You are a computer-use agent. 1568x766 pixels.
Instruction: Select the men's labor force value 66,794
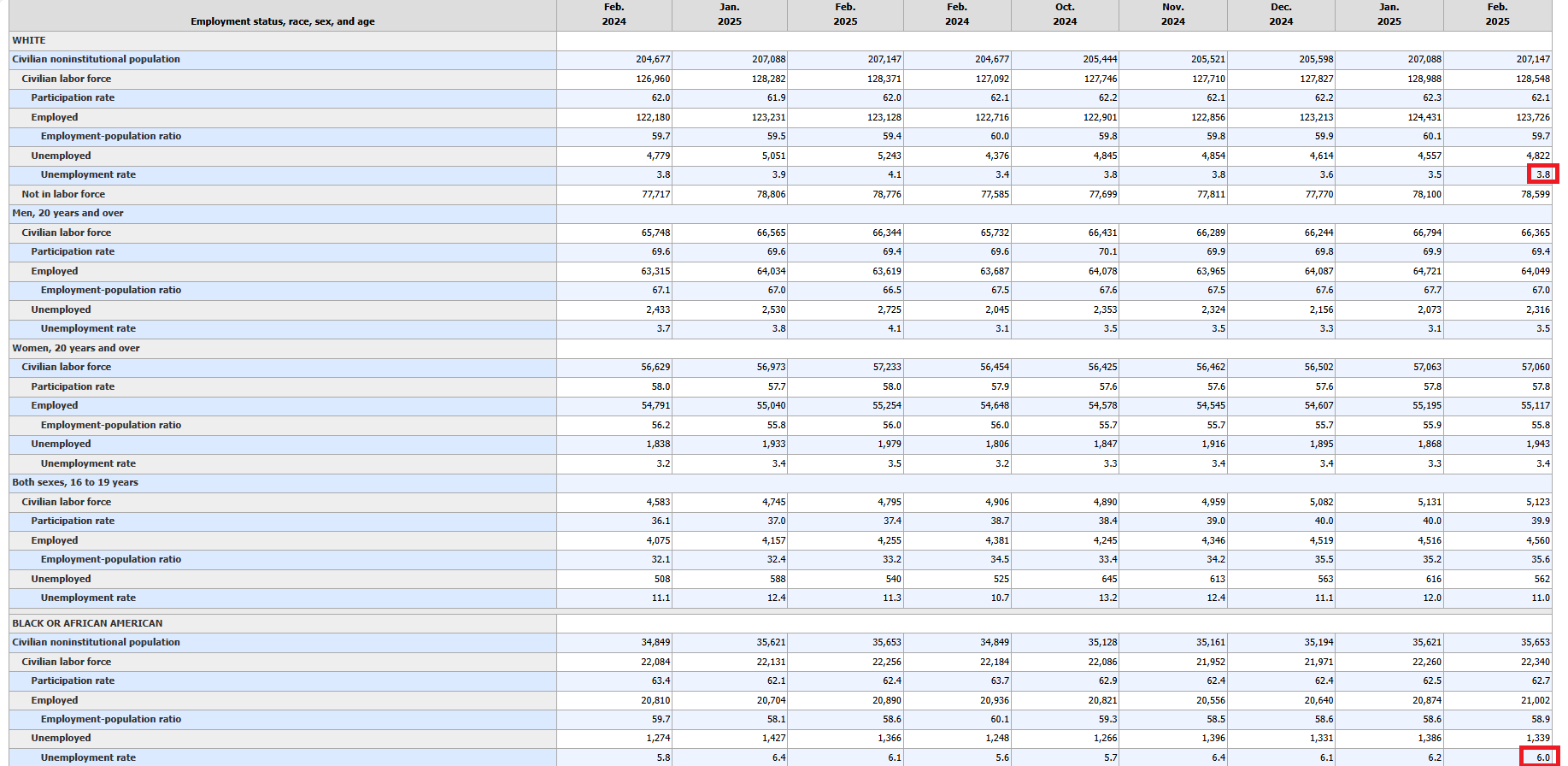pyautogui.click(x=1427, y=233)
